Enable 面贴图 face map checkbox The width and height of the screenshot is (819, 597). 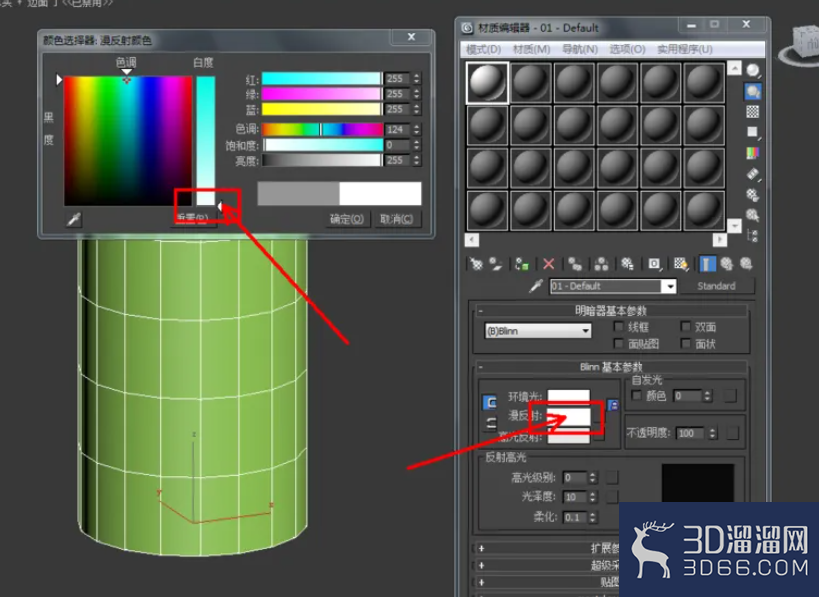618,343
